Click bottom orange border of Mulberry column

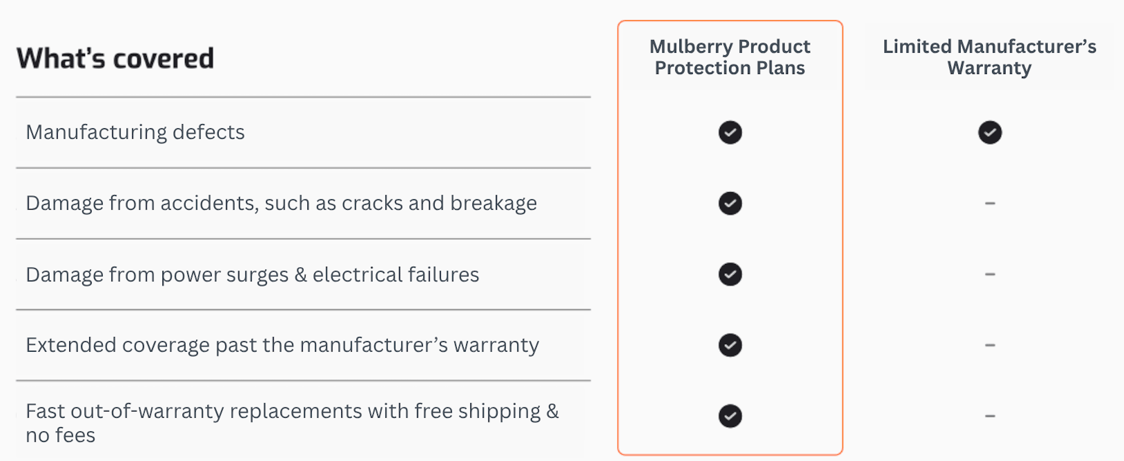[730, 454]
